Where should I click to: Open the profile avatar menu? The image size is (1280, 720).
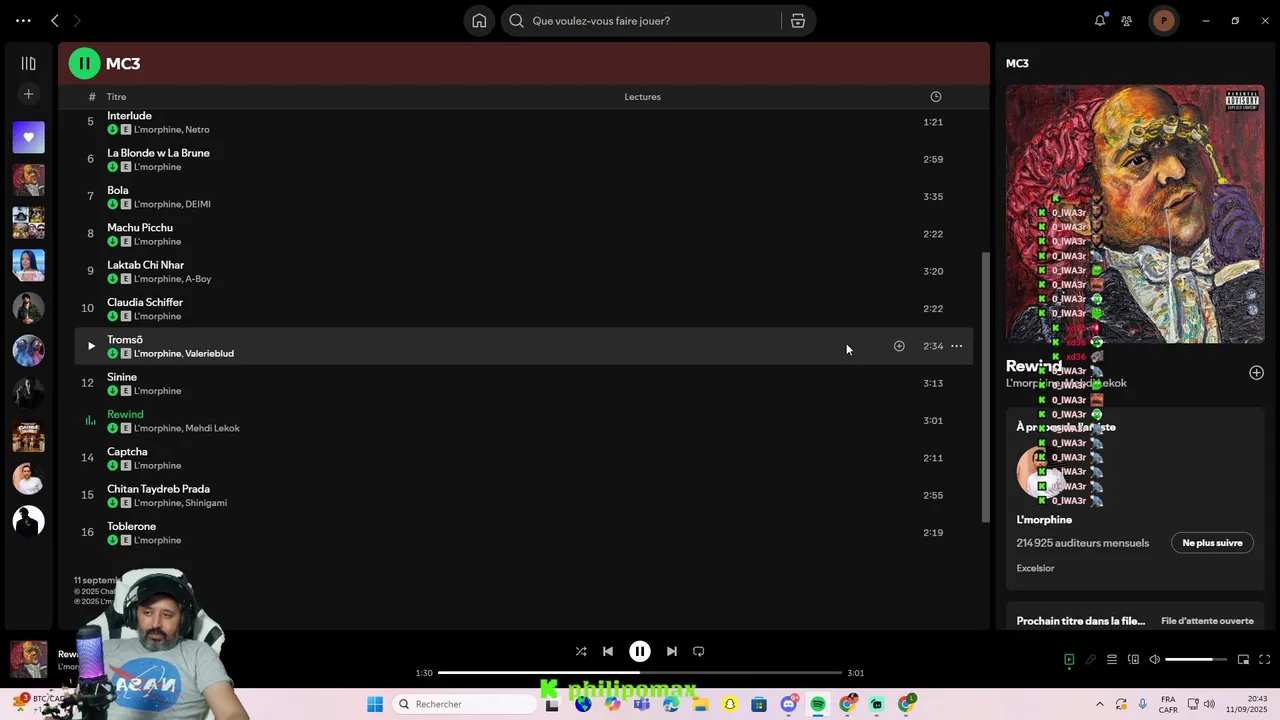(1164, 20)
